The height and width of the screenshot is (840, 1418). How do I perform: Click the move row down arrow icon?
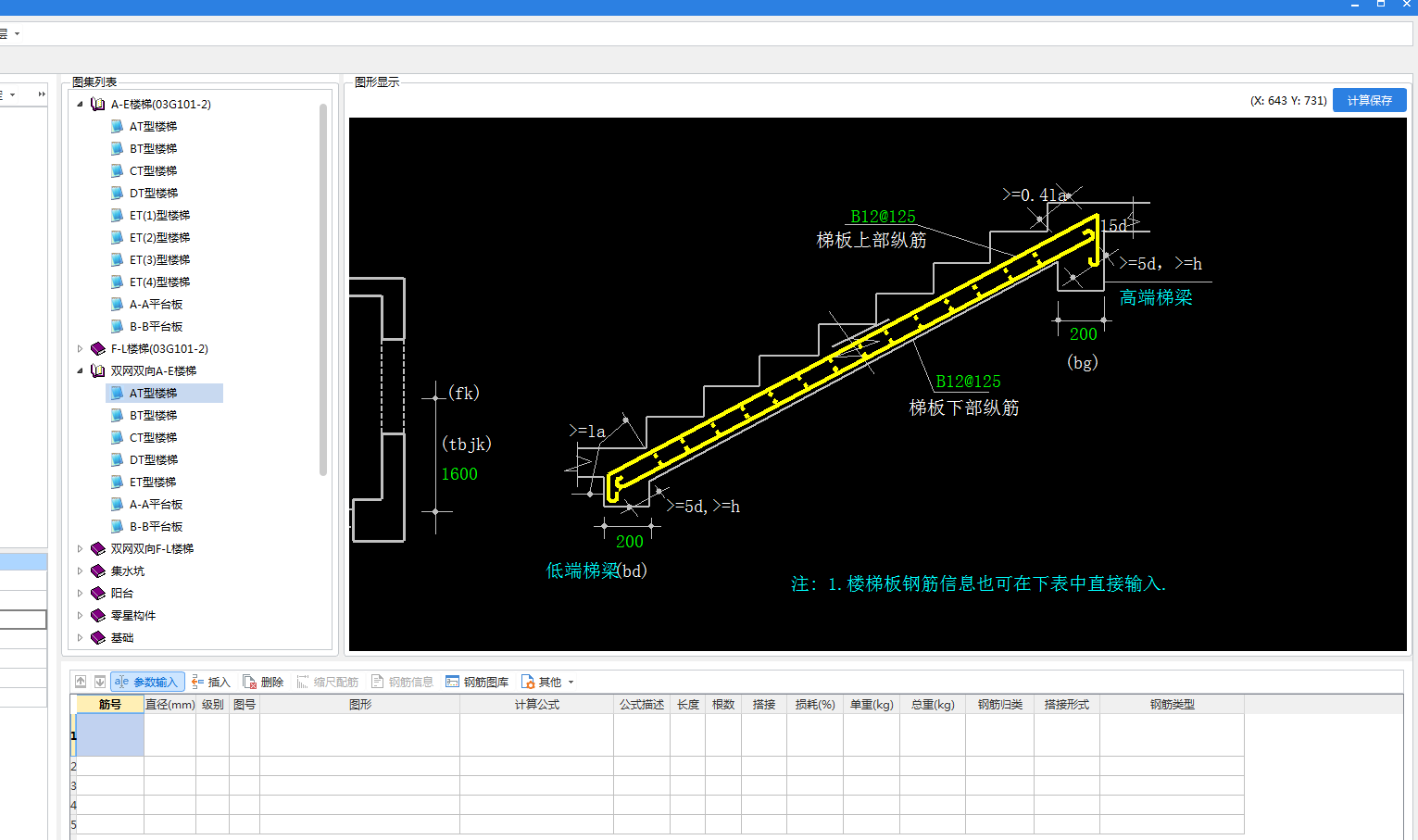pyautogui.click(x=100, y=682)
